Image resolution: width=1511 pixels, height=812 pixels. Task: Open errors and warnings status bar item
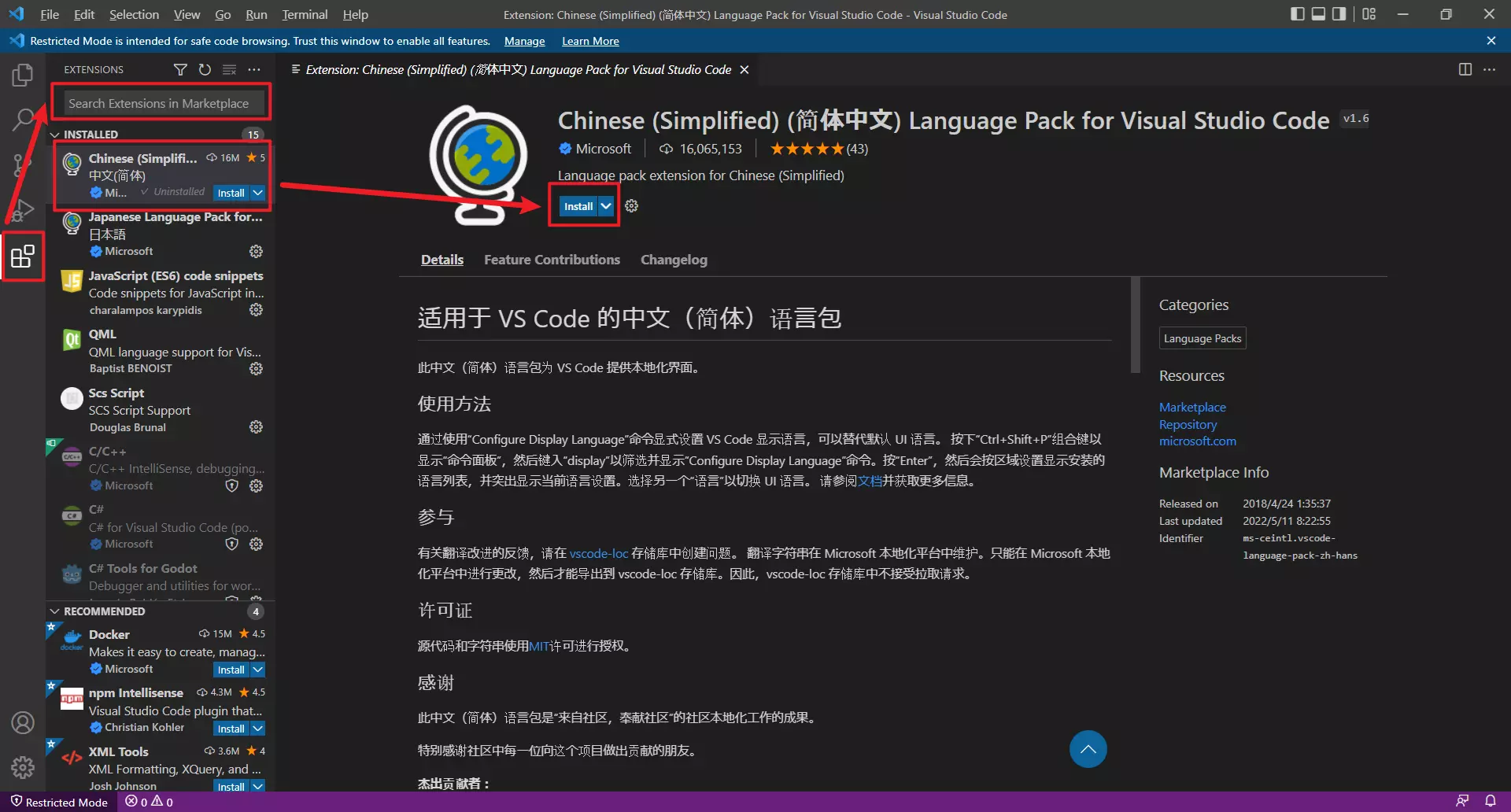tap(150, 802)
